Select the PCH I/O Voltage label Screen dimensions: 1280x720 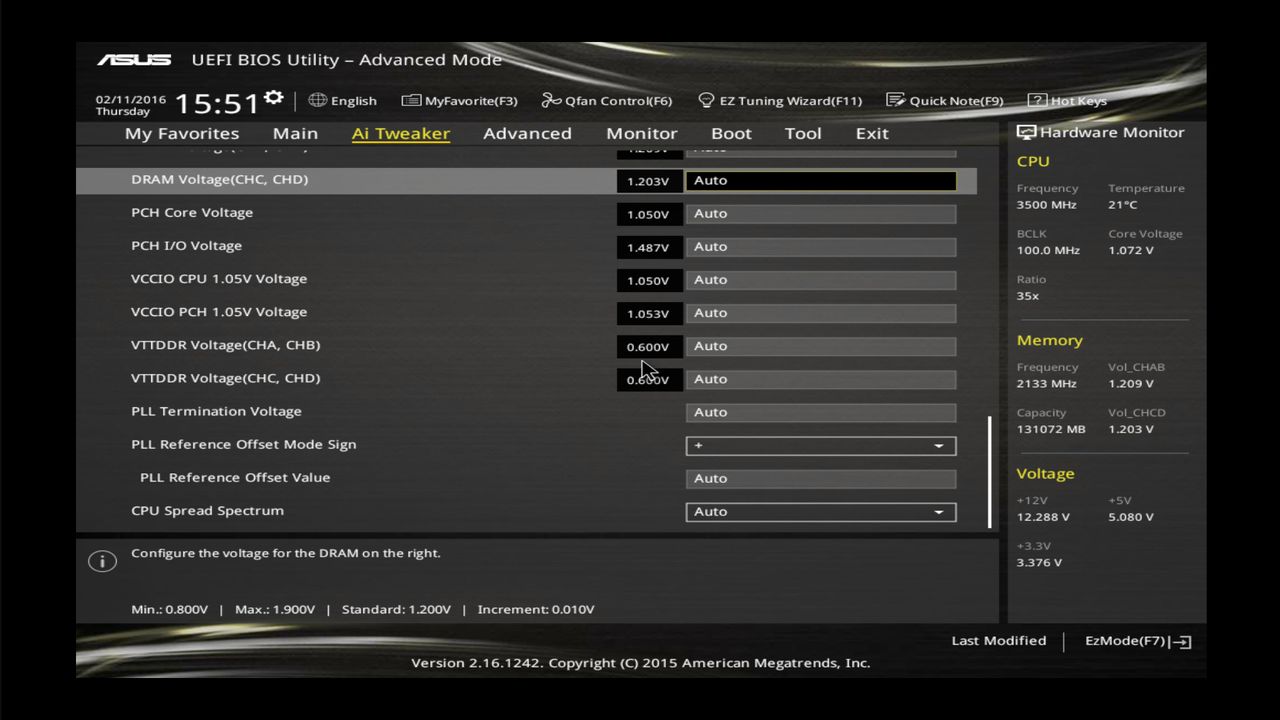point(186,245)
